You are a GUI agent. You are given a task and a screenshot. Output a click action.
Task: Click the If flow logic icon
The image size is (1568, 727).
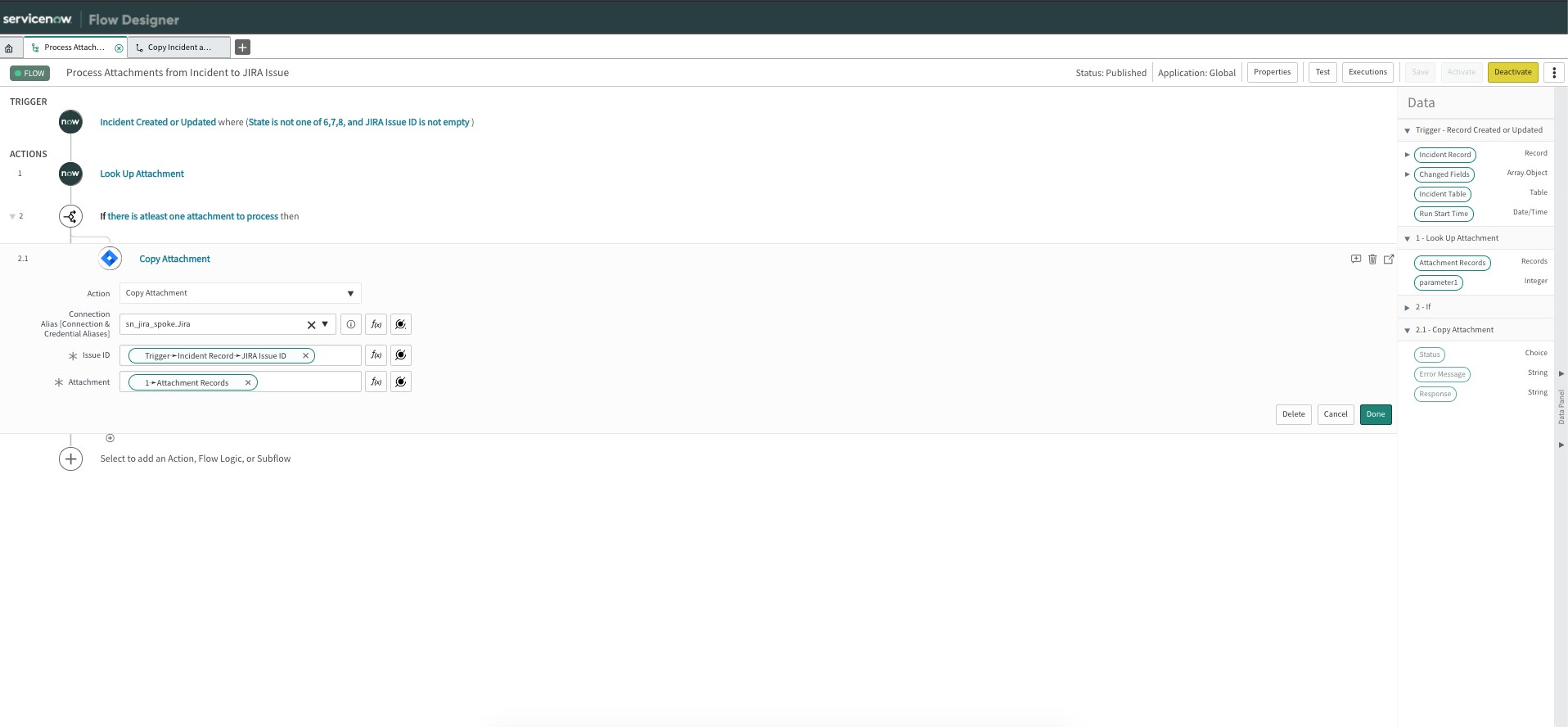point(70,216)
